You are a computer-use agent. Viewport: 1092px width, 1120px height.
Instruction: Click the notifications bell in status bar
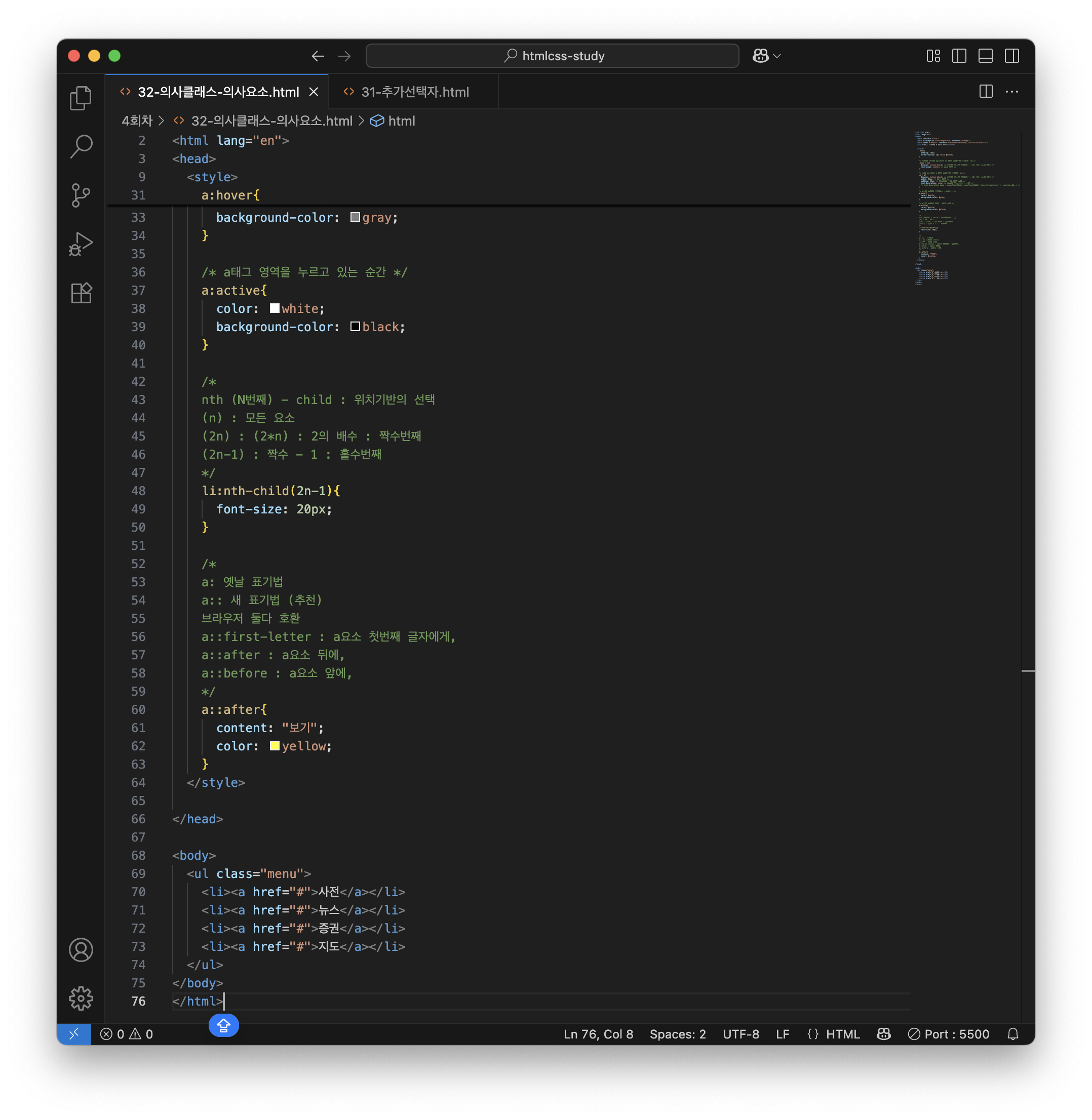(x=1013, y=1034)
